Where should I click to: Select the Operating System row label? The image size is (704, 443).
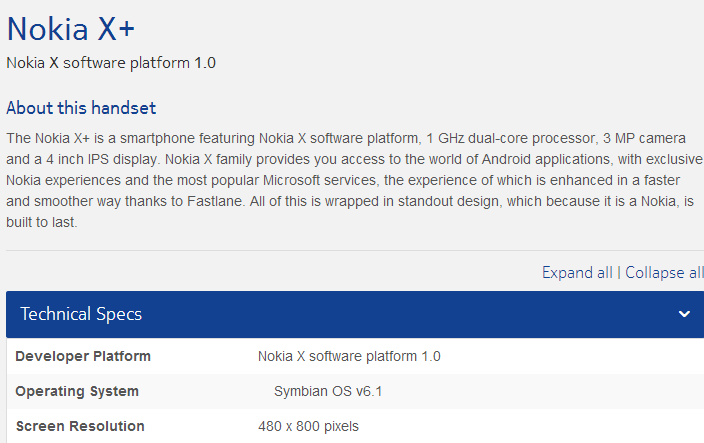77,391
